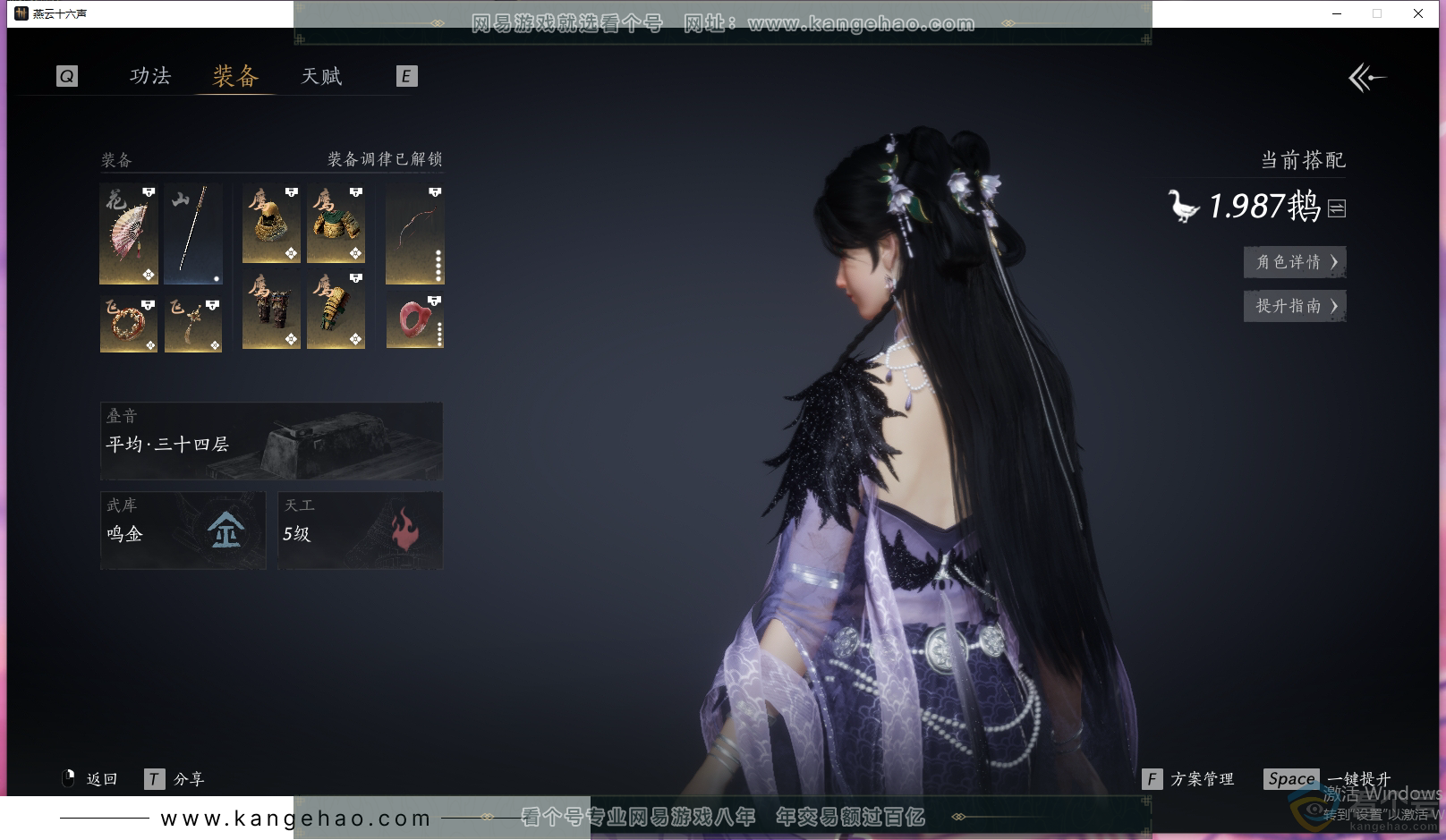1446x840 pixels.
Task: Open the 武库 鸣金 panel
Action: (x=183, y=530)
